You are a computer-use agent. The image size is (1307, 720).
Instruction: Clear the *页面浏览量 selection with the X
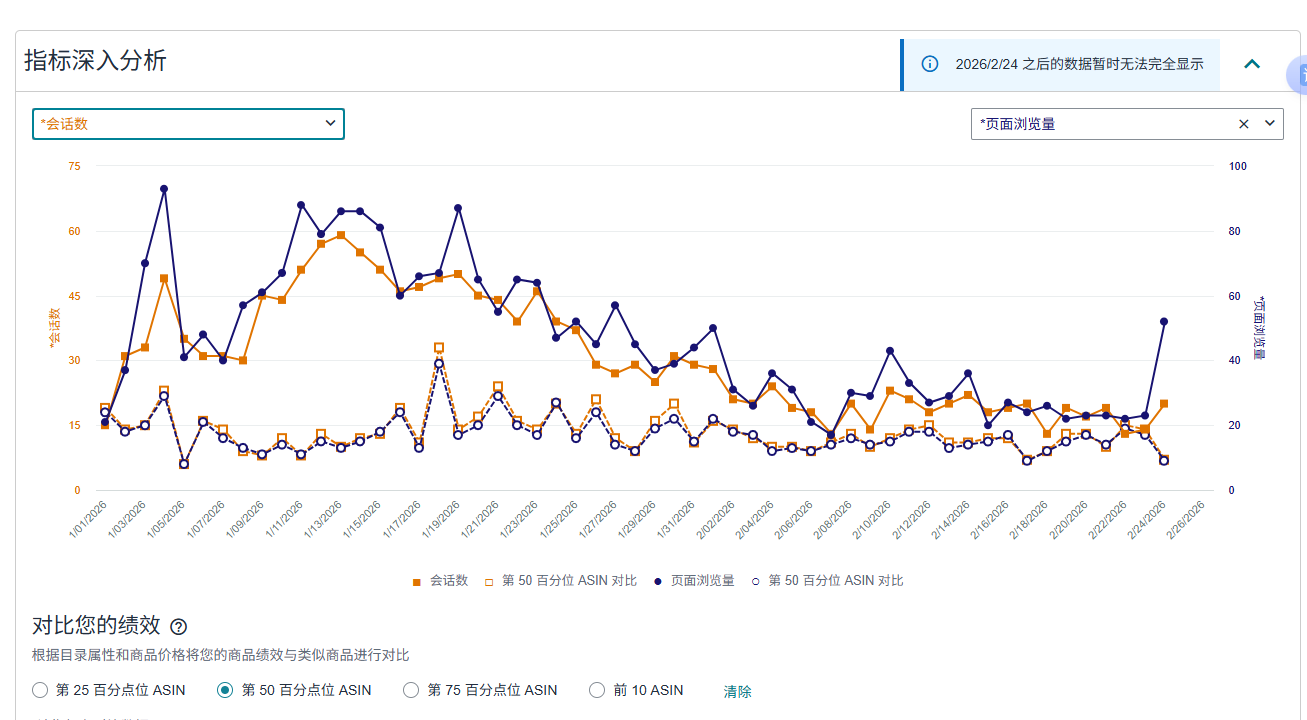1244,124
